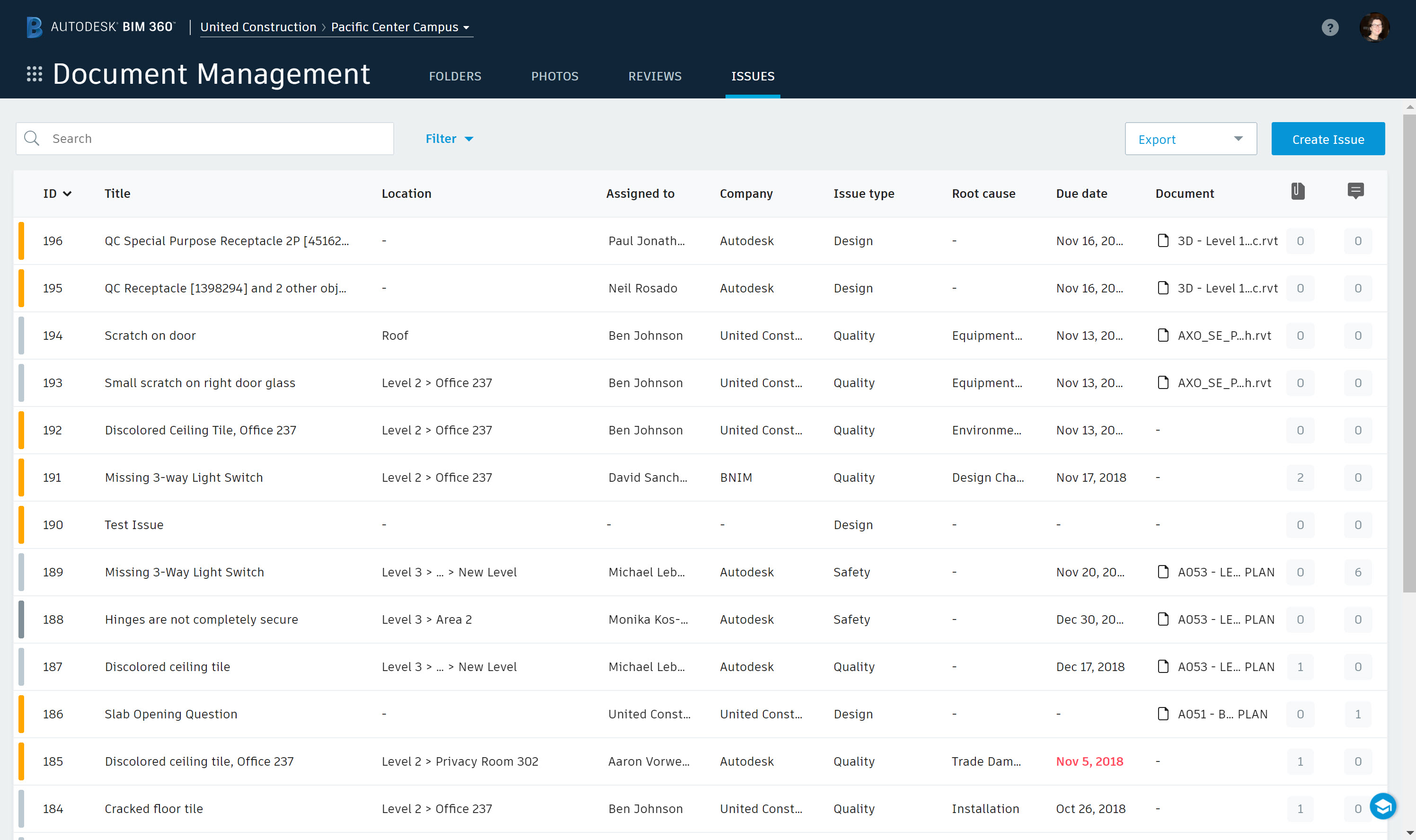Click the paperclip attachments column header icon
Viewport: 1416px width, 840px height.
tap(1298, 191)
